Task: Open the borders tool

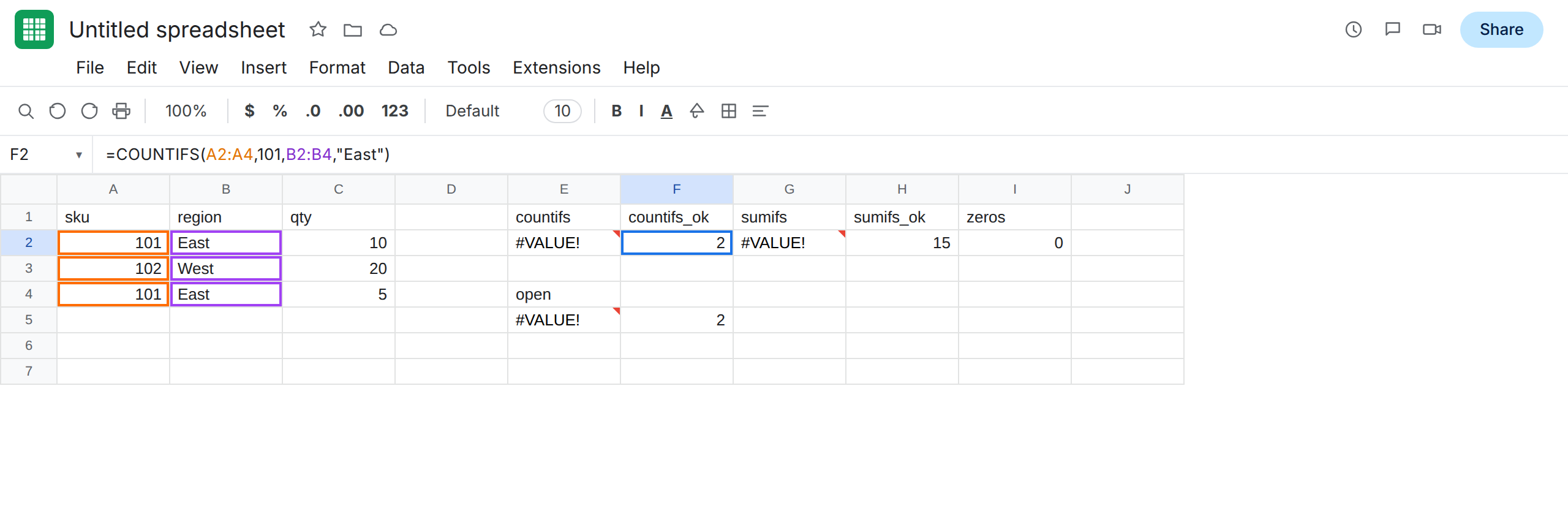Action: (729, 111)
